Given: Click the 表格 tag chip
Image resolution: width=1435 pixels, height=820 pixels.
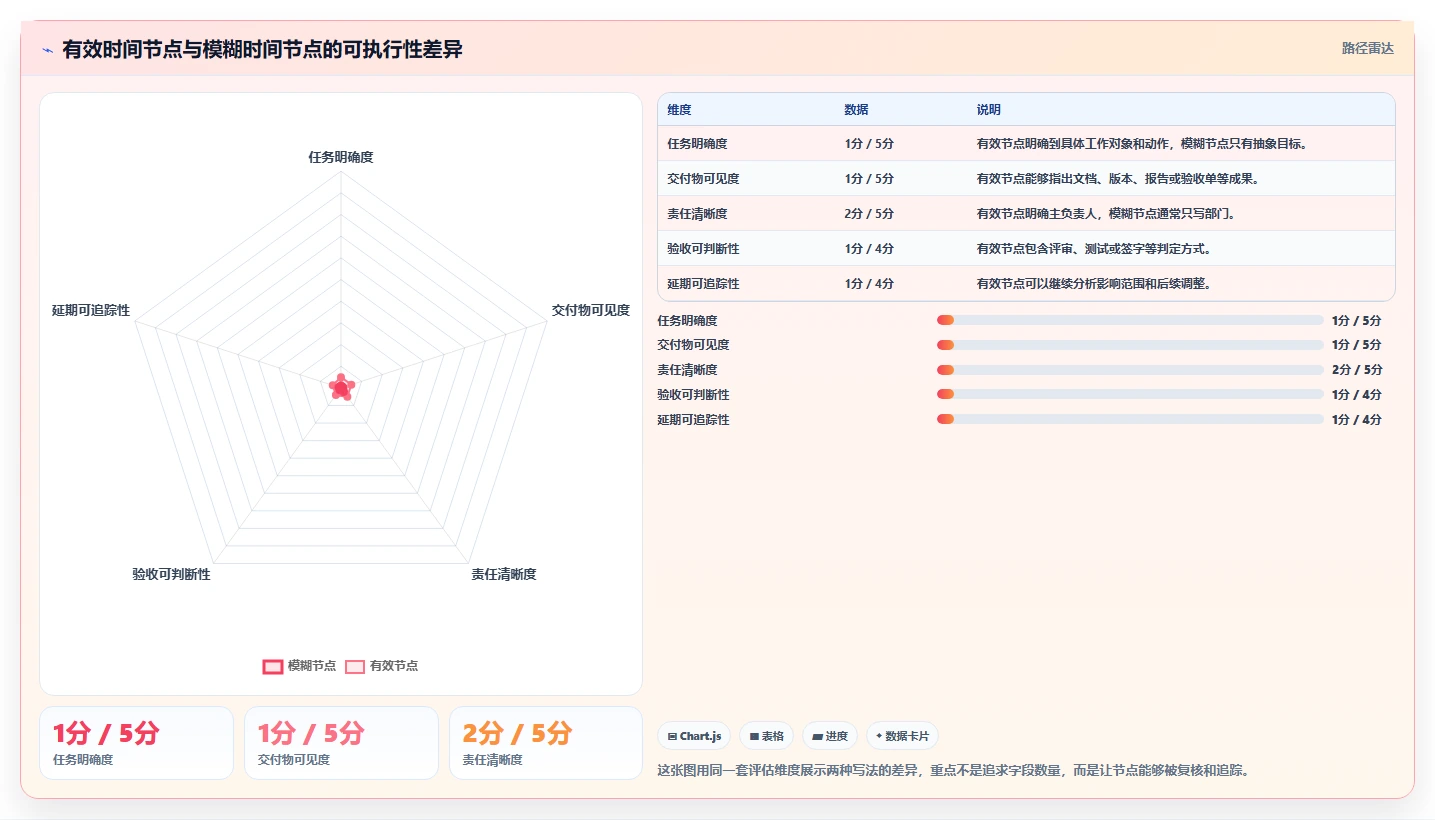Looking at the screenshot, I should coord(766,736).
